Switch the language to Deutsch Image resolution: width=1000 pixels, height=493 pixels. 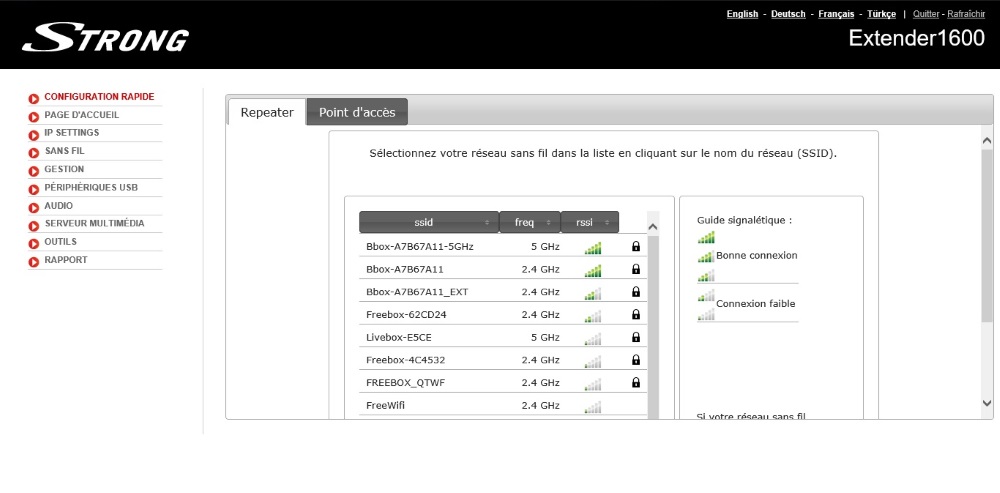788,14
